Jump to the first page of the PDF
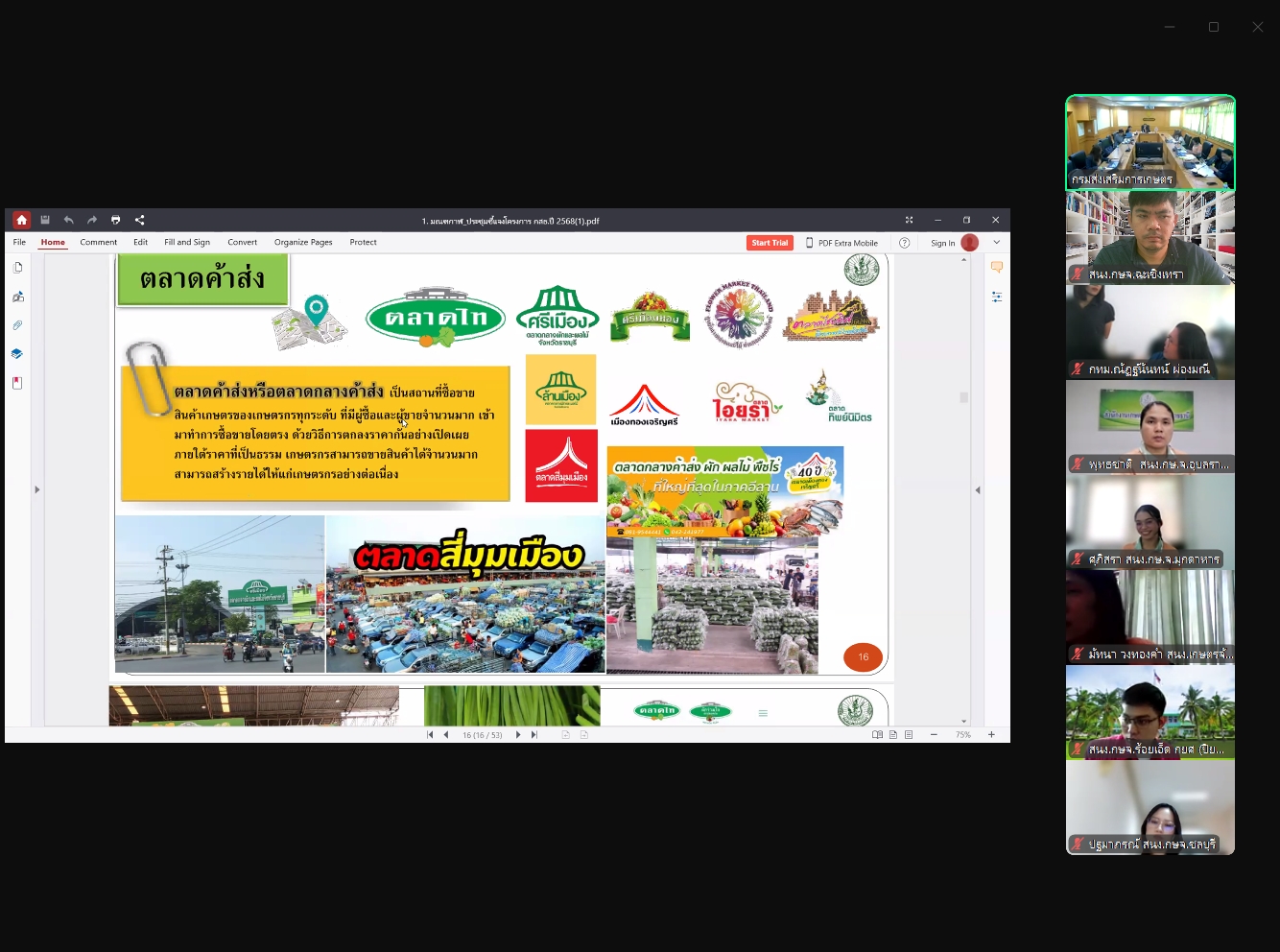Screen dimensions: 1280x952 click(430, 735)
